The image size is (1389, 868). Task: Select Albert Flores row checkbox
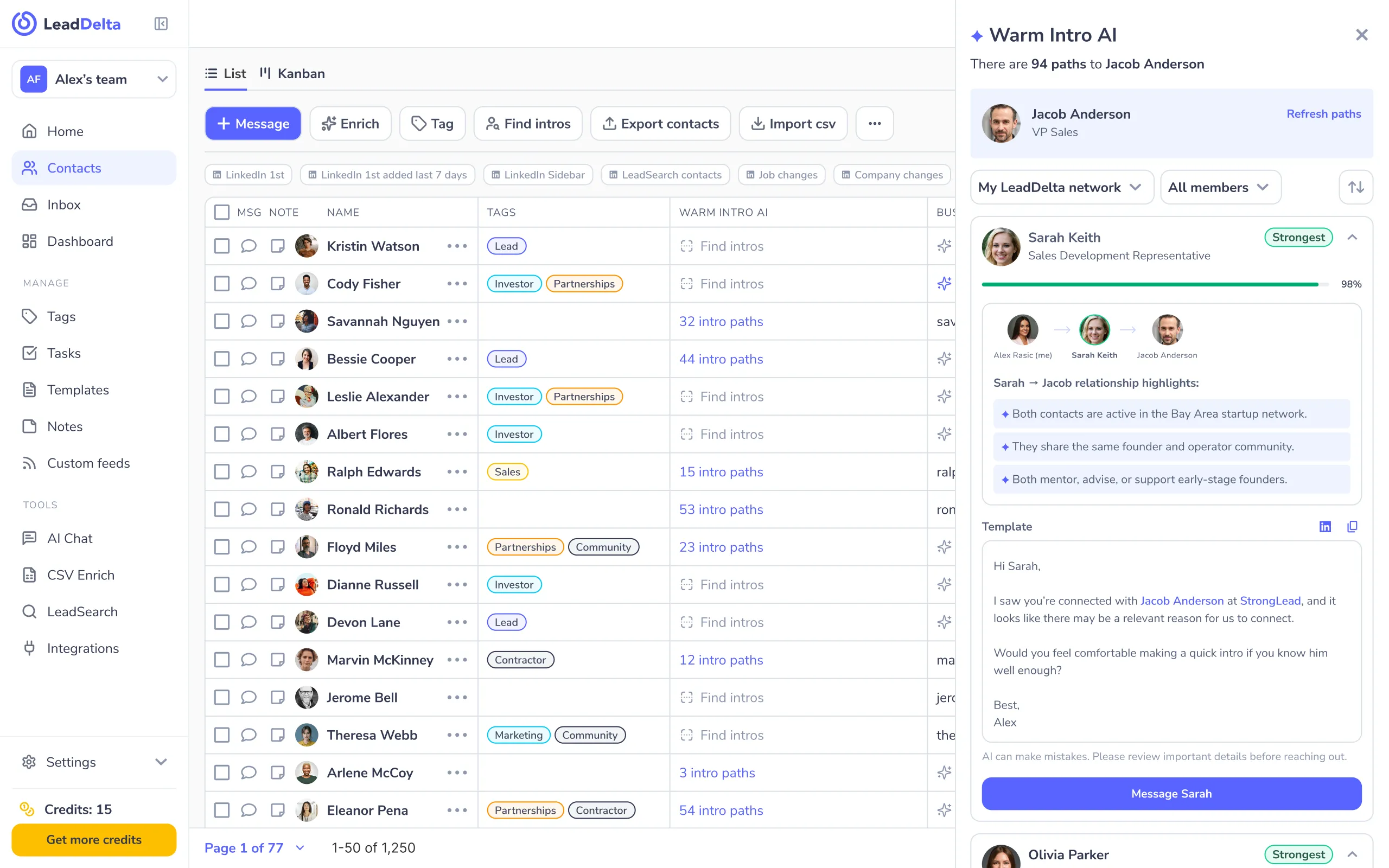(221, 434)
